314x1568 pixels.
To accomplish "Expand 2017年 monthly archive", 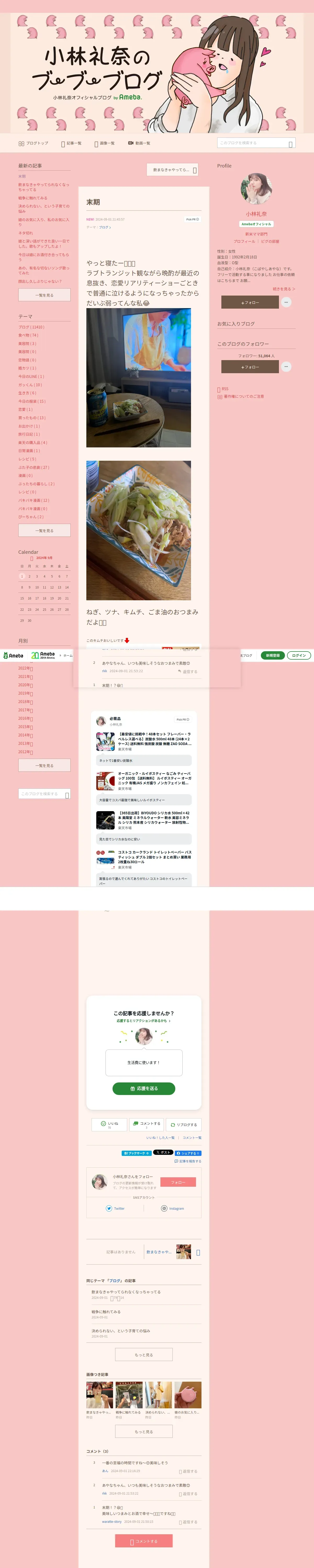I will pyautogui.click(x=26, y=710).
